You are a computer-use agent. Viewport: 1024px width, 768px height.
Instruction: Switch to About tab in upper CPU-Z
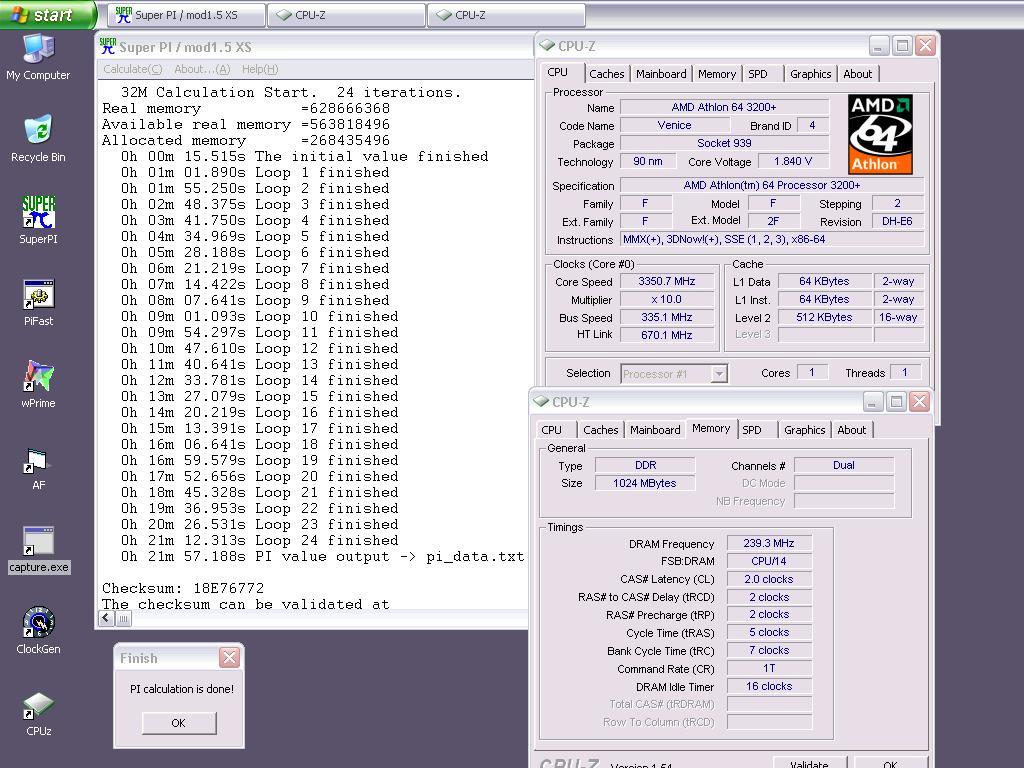857,74
